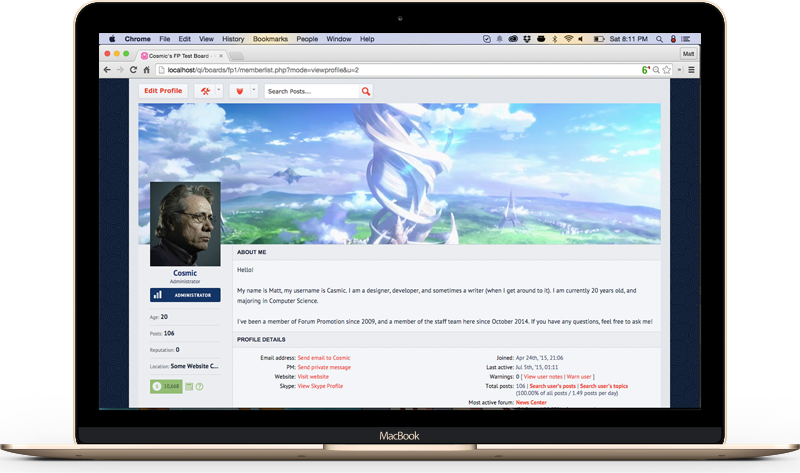Click the ABOUT ME section header

252,252
